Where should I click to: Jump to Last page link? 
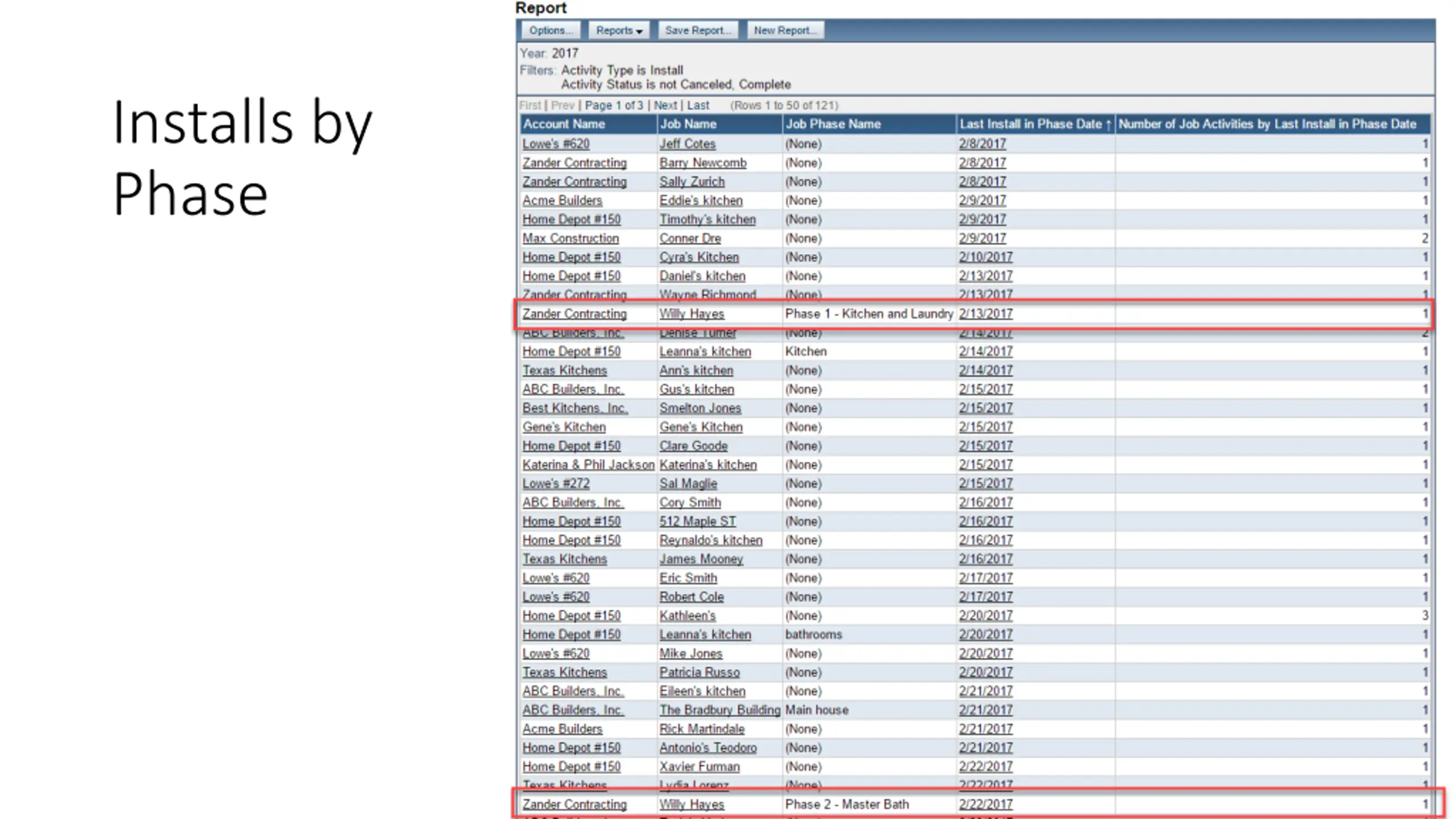(x=698, y=105)
